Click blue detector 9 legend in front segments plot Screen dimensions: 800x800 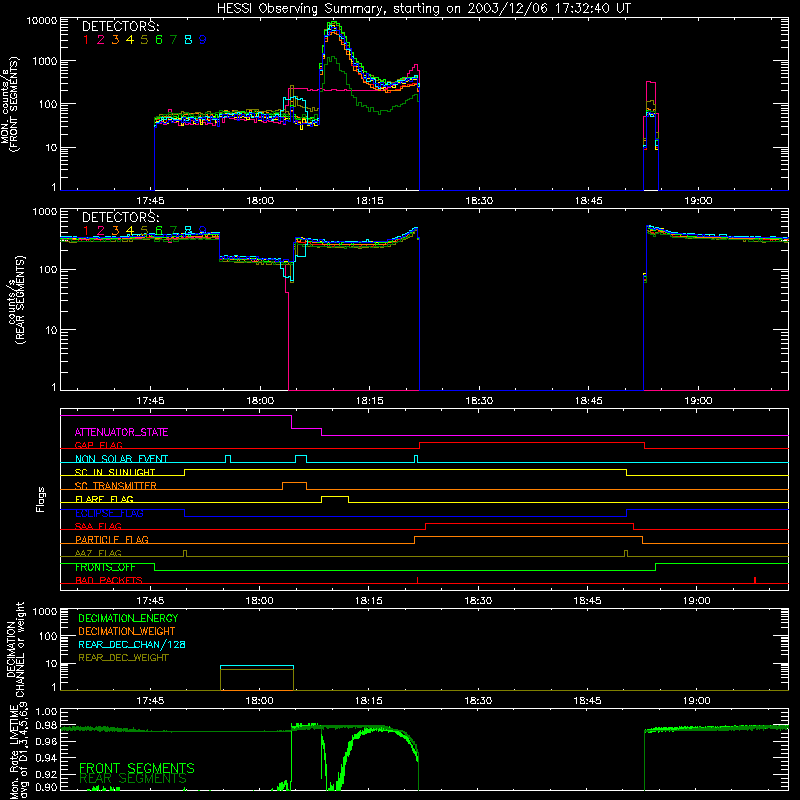(x=203, y=40)
